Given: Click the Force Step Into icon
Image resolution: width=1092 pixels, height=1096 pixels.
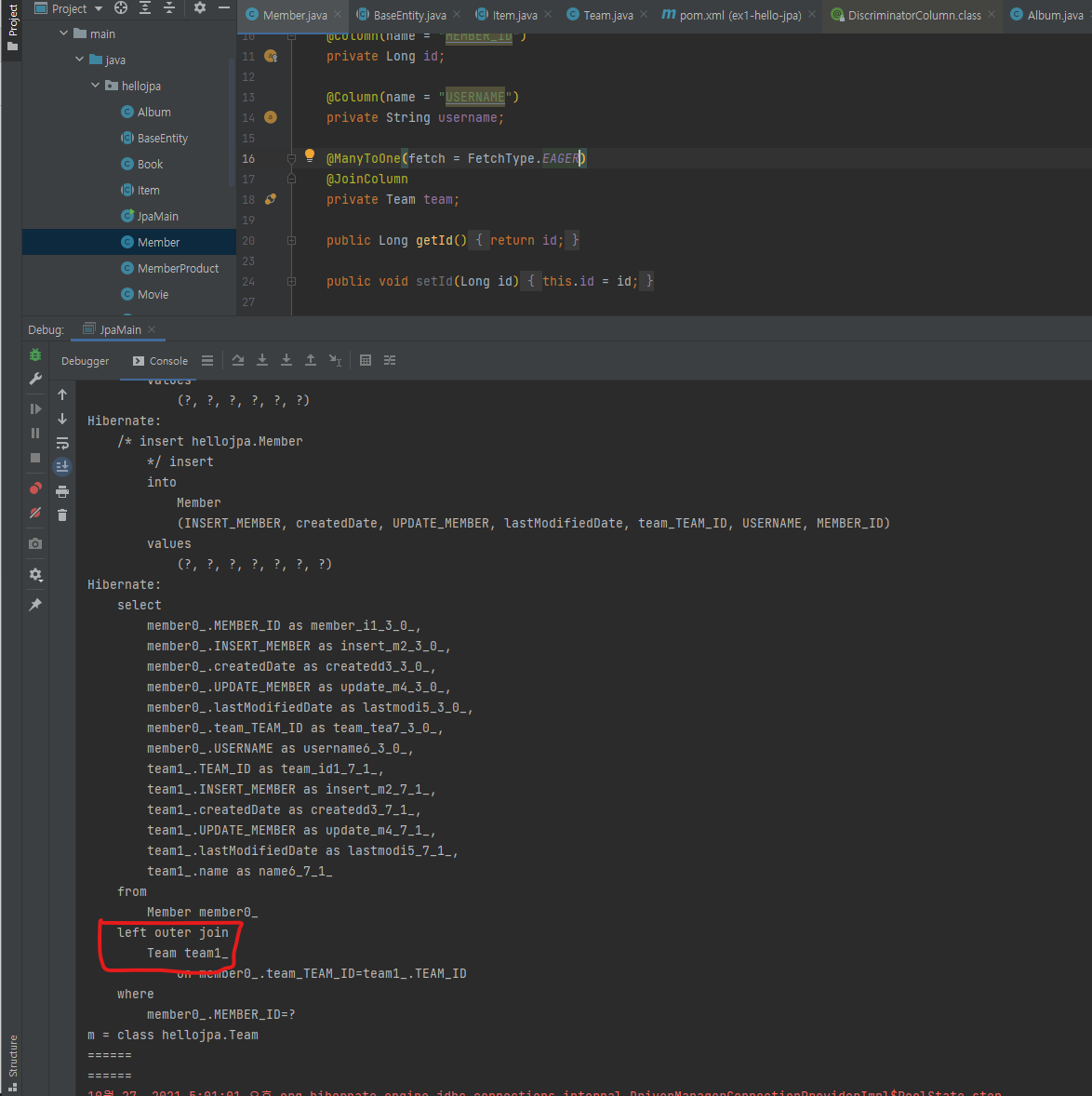Looking at the screenshot, I should coord(286,360).
